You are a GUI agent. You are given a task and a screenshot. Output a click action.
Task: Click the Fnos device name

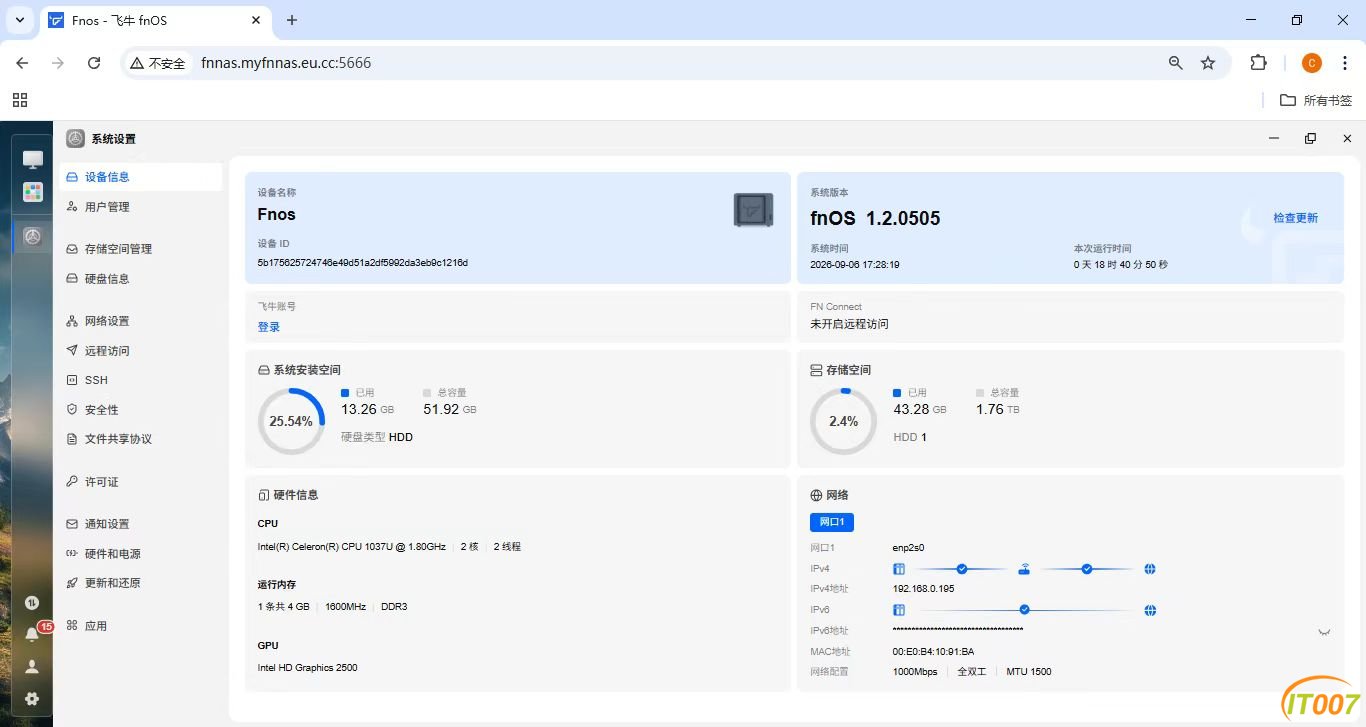tap(276, 214)
